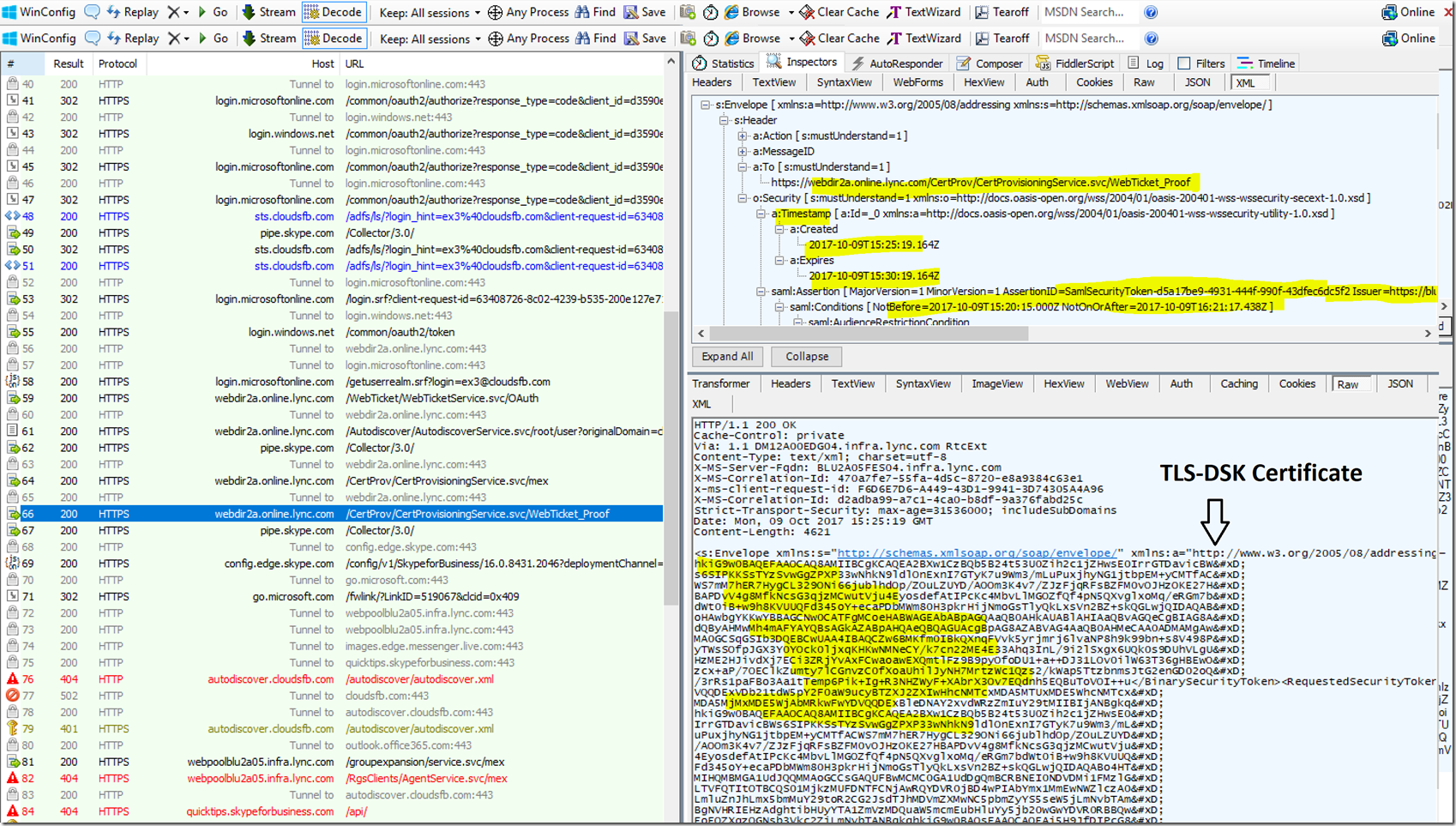Viewport: 1456px width, 826px height.
Task: Open Remove (X) dropdown in lower toolbar row
Action: (x=178, y=39)
